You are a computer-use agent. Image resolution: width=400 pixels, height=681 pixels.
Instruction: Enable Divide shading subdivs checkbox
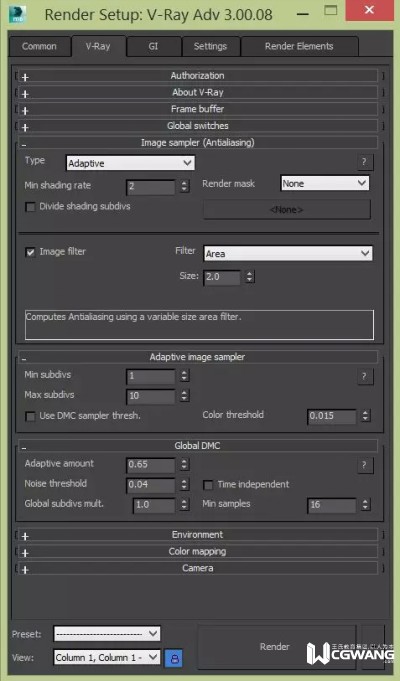(30, 207)
